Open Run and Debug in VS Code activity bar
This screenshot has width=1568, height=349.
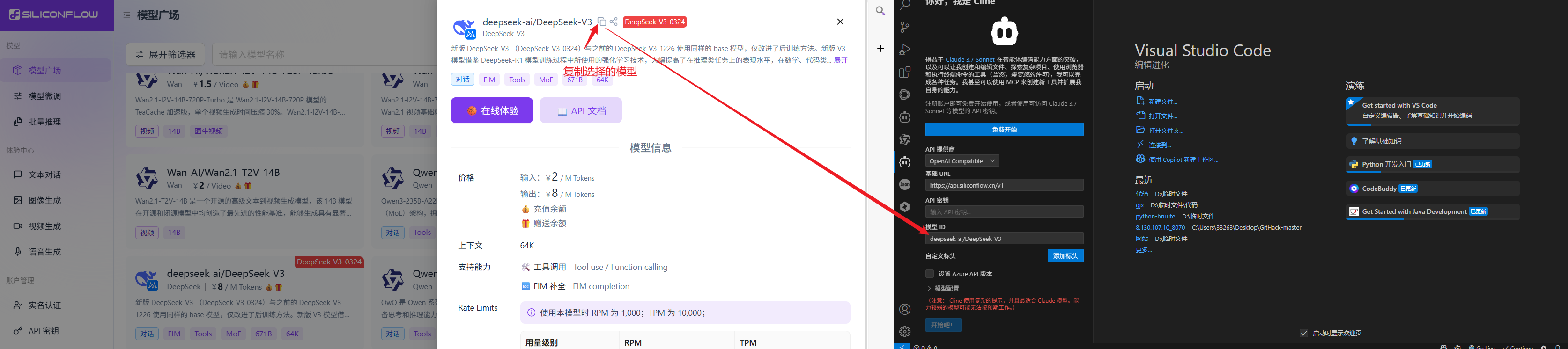coord(905,49)
